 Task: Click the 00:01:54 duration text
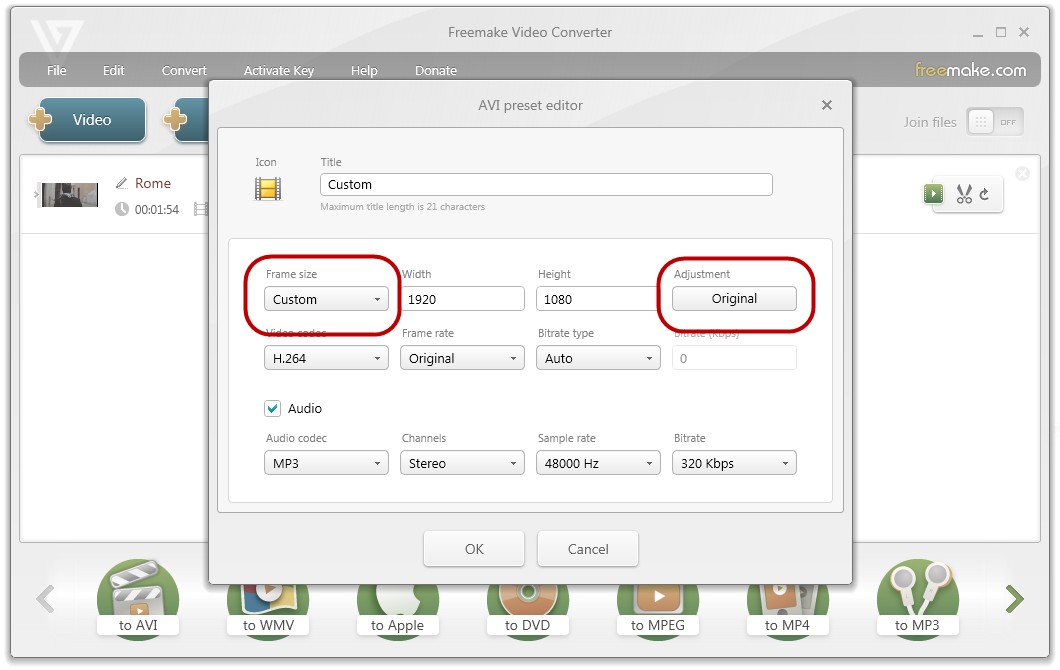tap(157, 210)
